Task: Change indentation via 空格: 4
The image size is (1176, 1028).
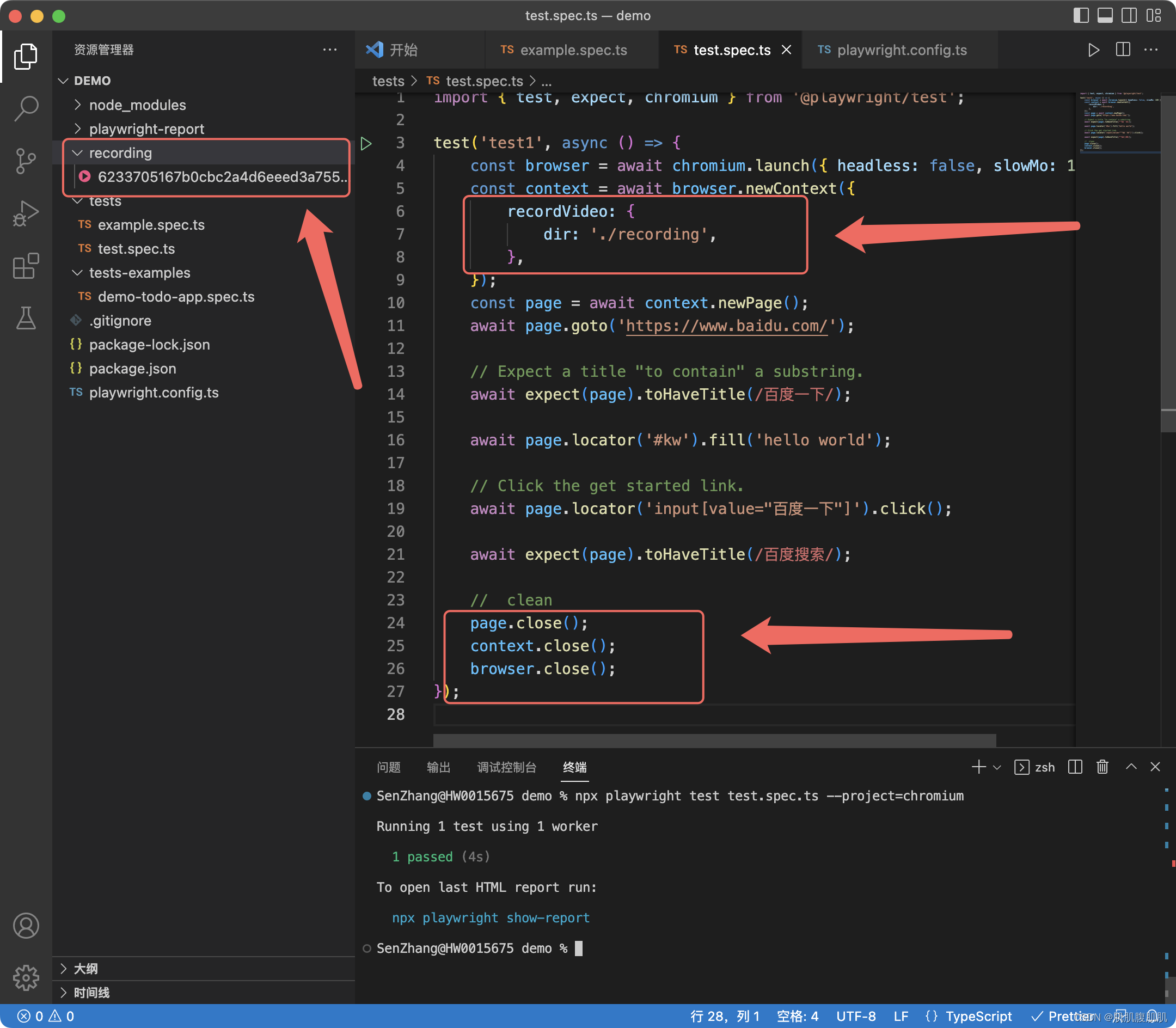Action: pos(798,1016)
